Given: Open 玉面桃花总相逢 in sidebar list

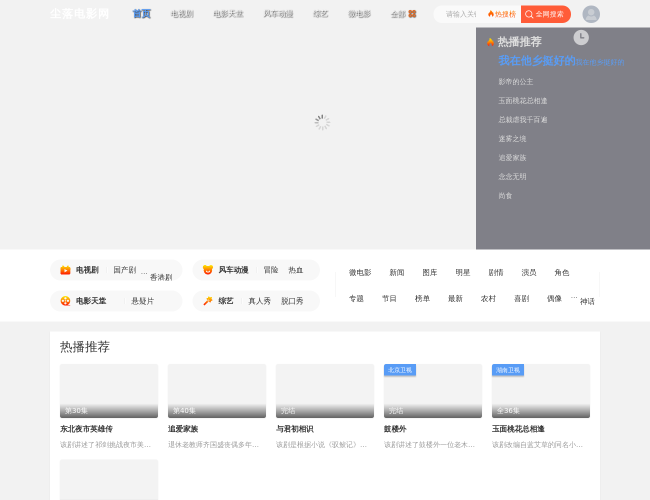Looking at the screenshot, I should (523, 101).
